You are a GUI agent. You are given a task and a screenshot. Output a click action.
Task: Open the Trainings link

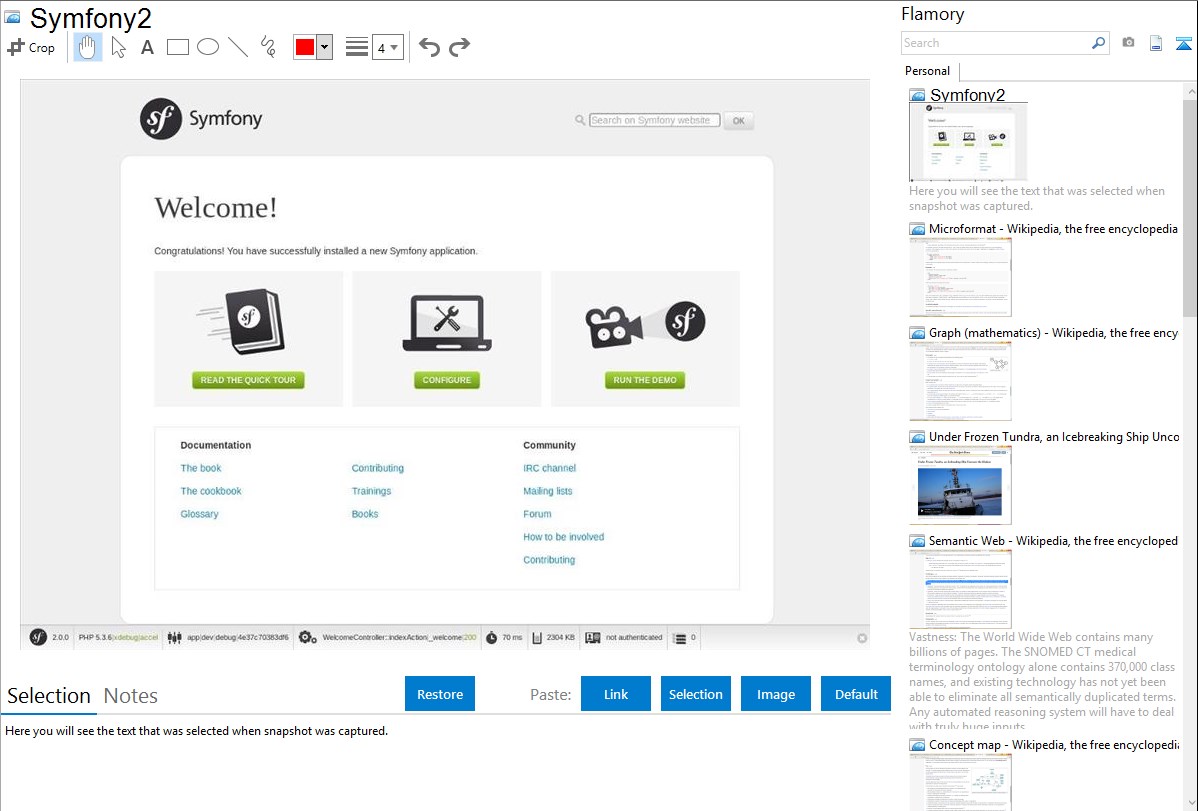pyautogui.click(x=371, y=491)
